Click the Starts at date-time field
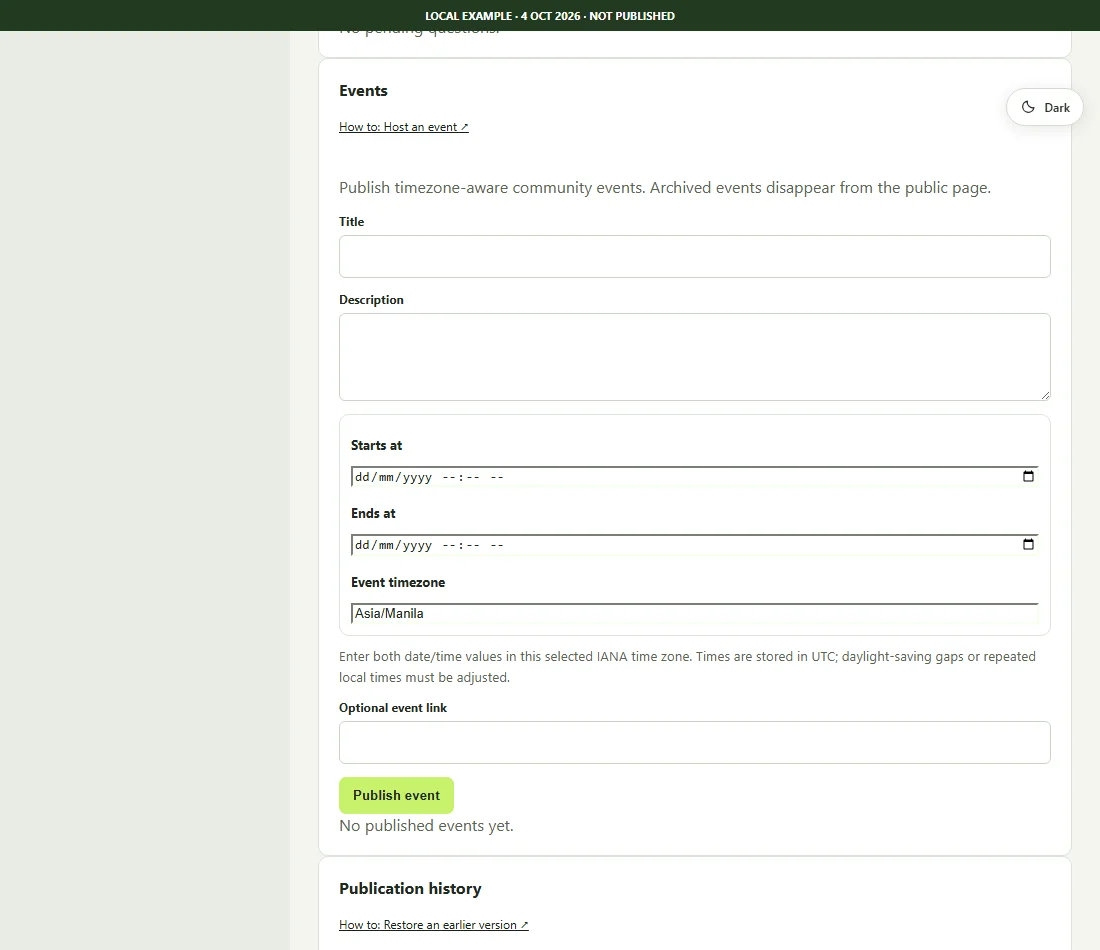Viewport: 1100px width, 950px height. tap(695, 476)
